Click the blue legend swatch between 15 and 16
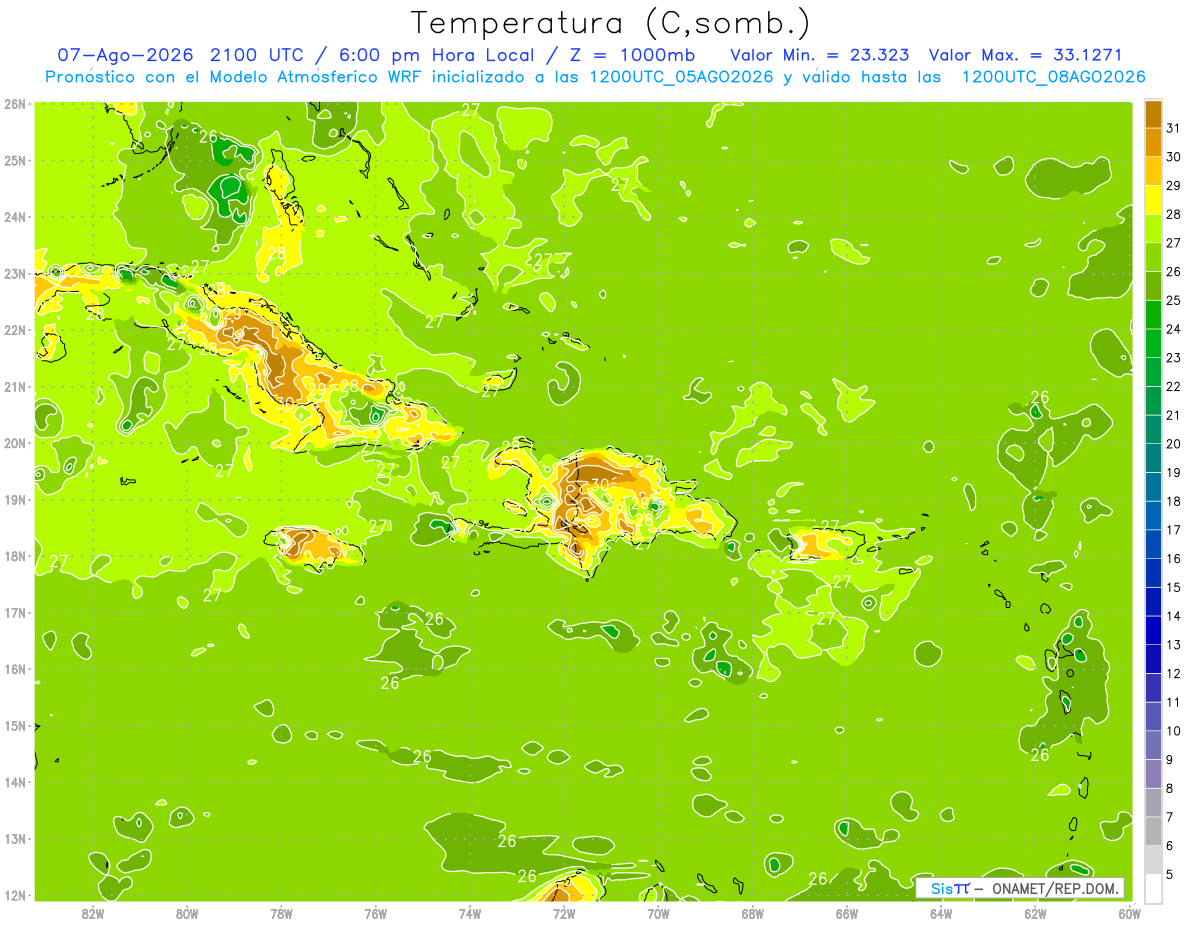The width and height of the screenshot is (1200, 927). pyautogui.click(x=1153, y=573)
